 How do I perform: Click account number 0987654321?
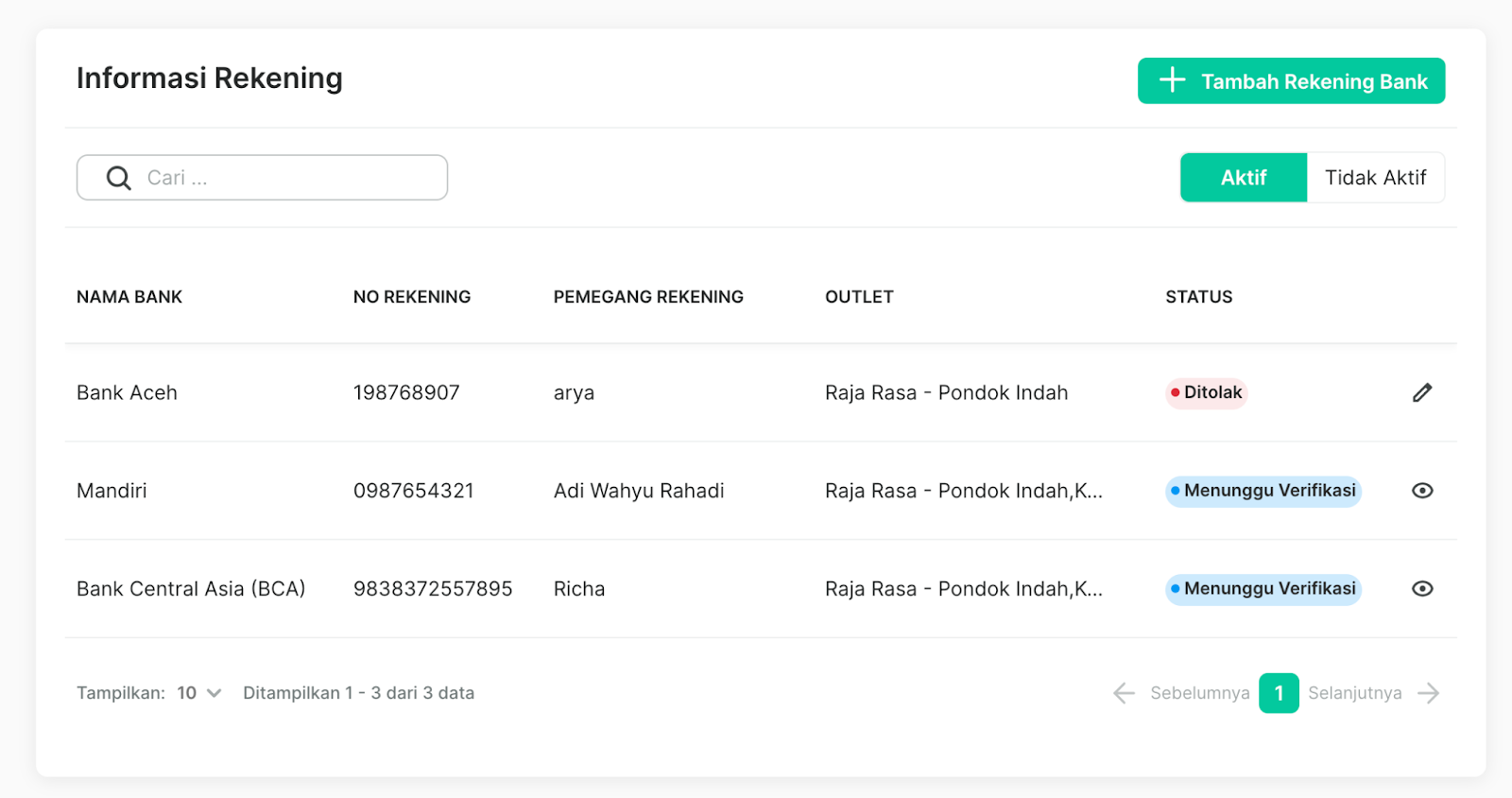tap(414, 491)
